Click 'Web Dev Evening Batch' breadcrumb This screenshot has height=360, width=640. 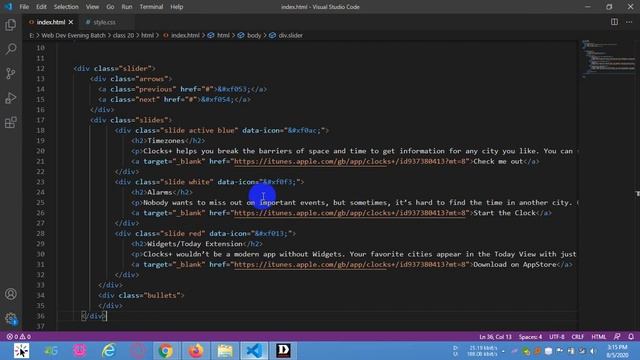(73, 36)
